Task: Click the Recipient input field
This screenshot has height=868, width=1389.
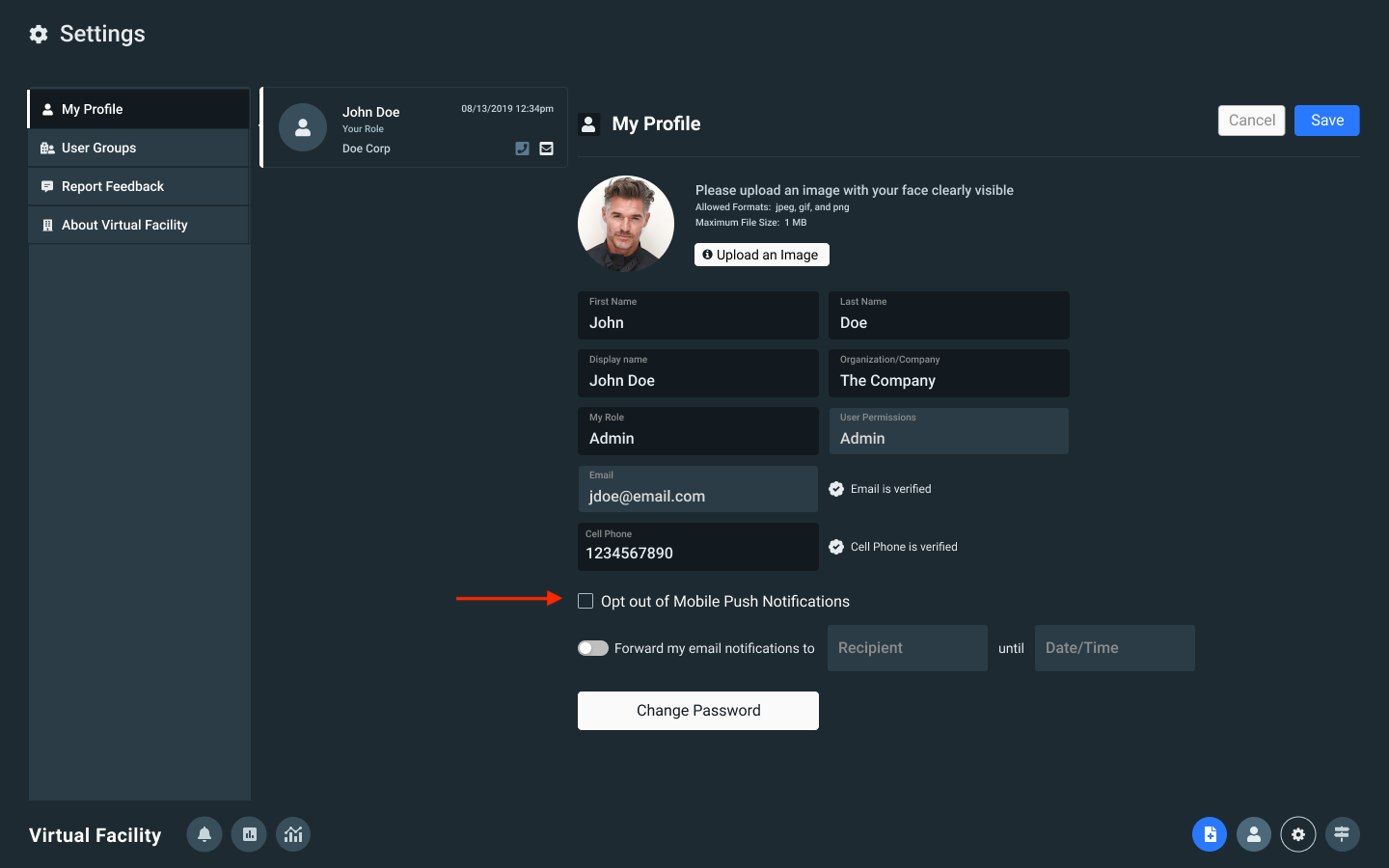Action: point(907,648)
